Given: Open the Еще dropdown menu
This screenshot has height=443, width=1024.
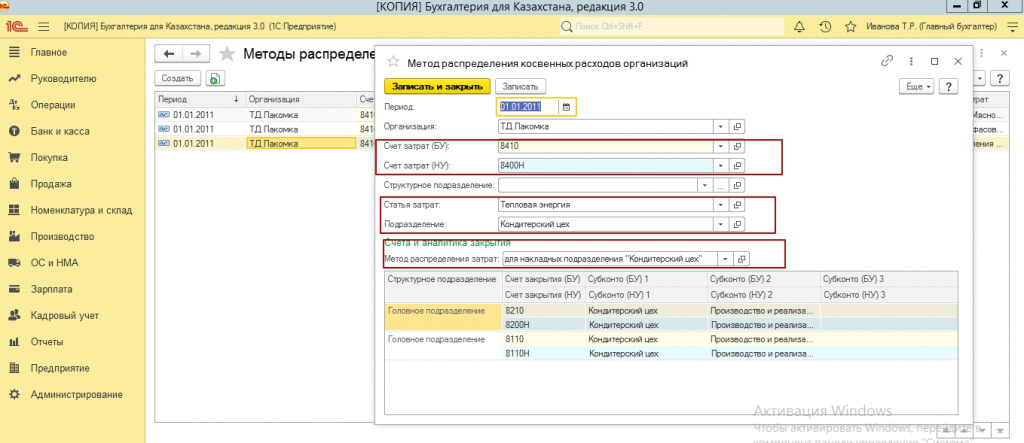Looking at the screenshot, I should [917, 86].
